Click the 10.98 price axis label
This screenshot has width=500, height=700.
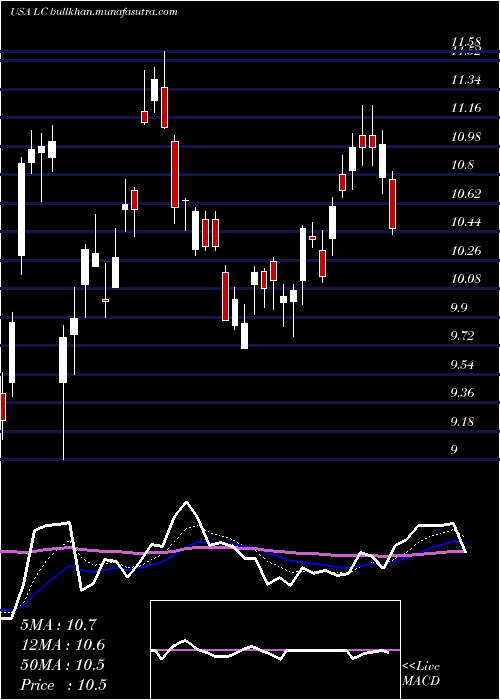click(x=466, y=137)
